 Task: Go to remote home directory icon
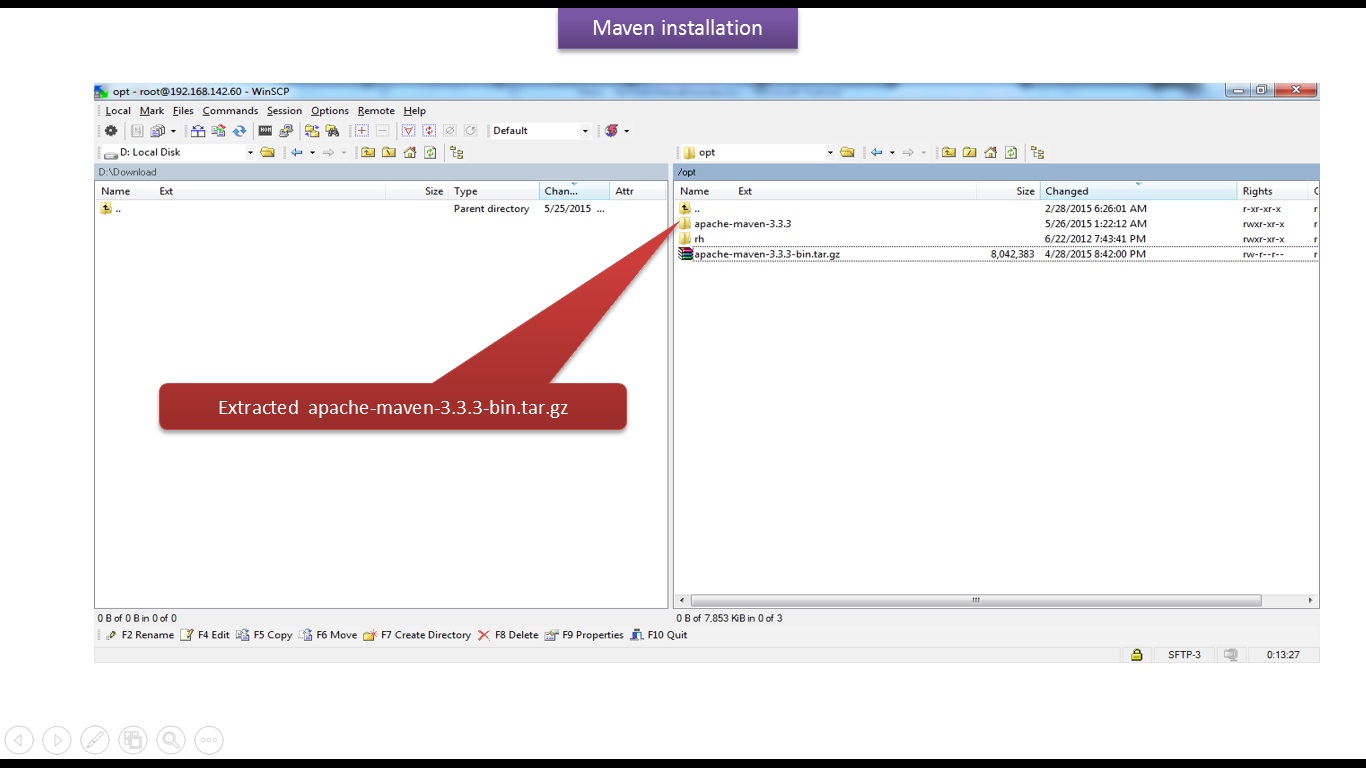pyautogui.click(x=990, y=153)
